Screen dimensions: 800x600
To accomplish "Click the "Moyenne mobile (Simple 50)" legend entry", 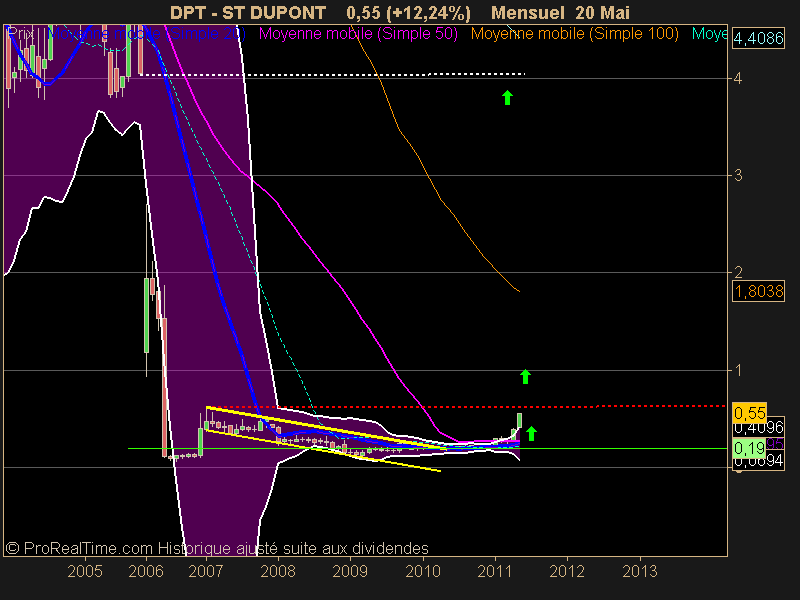I will [x=358, y=34].
